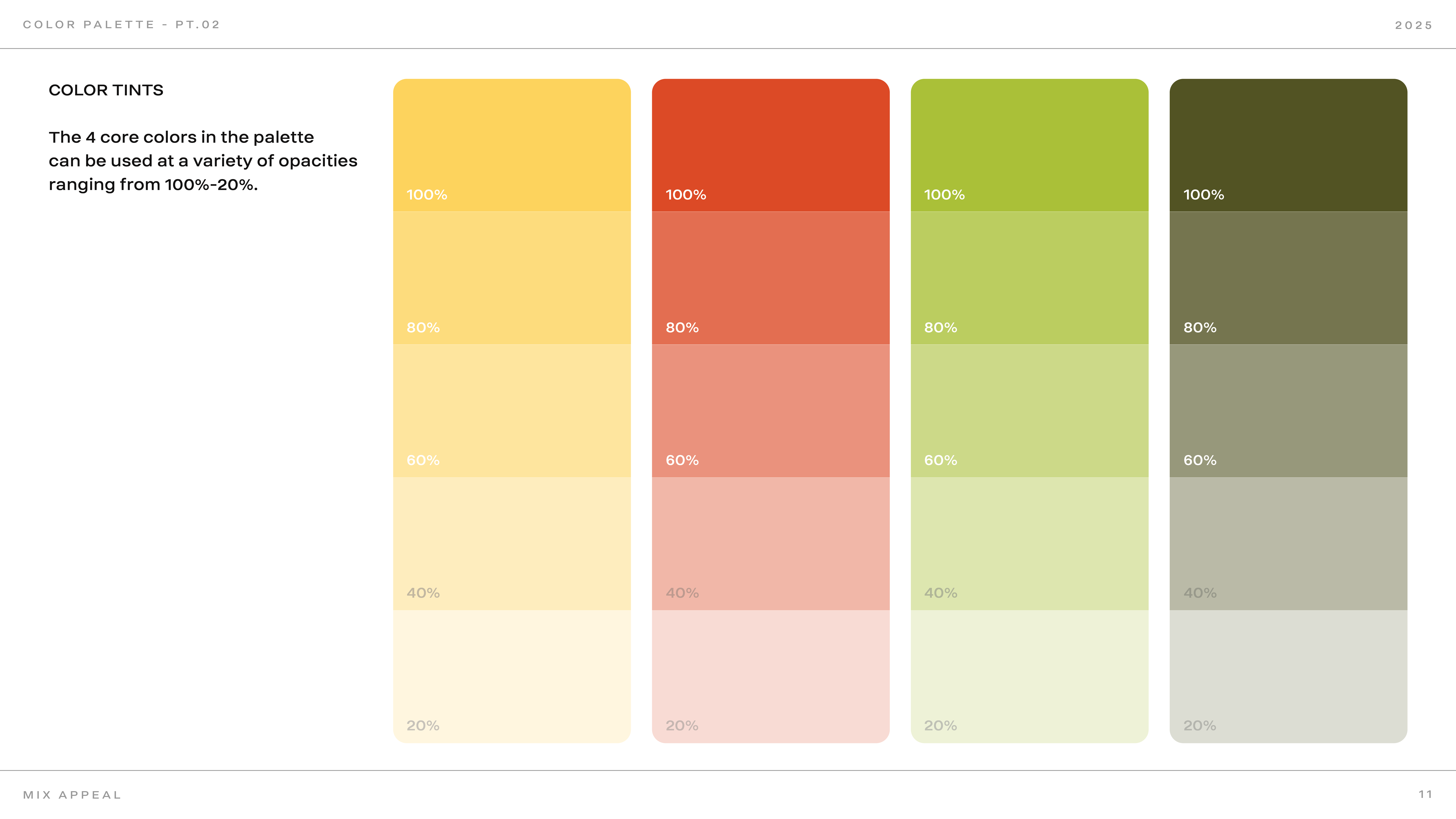Pick the red 80% tint swatch
Viewport: 1456px width, 819px height.
click(770, 278)
